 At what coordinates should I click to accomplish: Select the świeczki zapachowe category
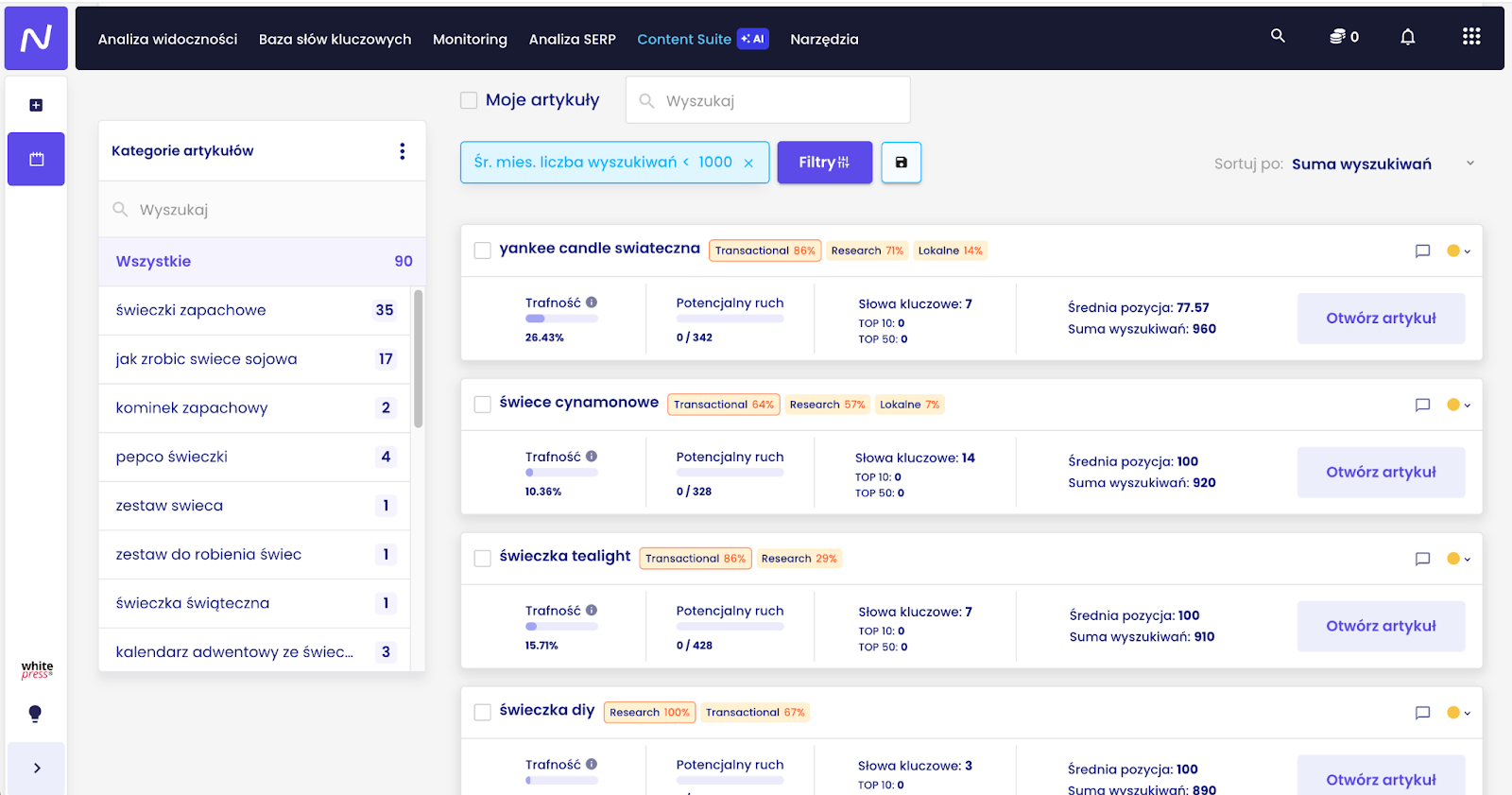click(x=254, y=310)
